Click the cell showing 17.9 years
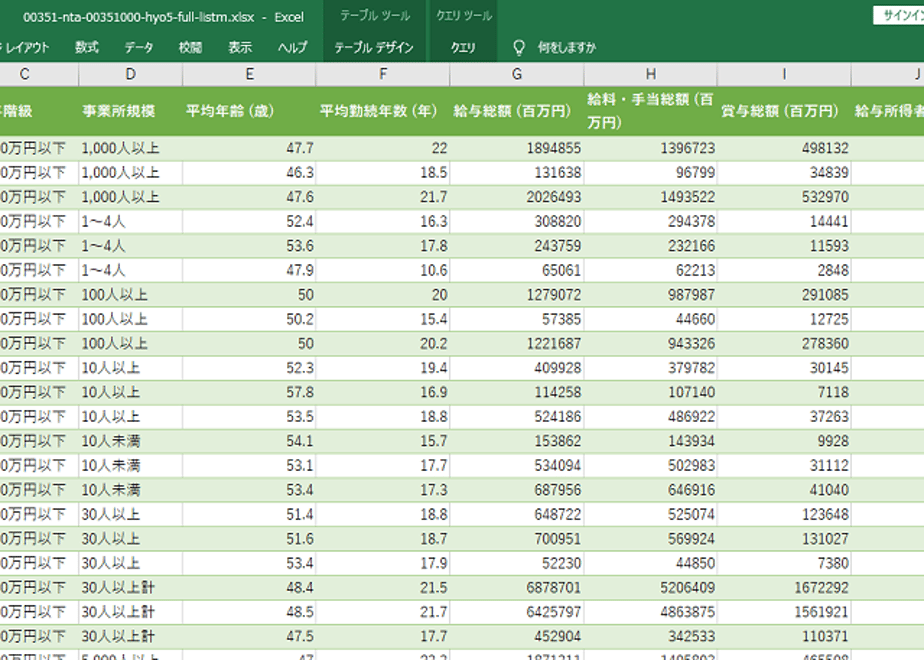Viewport: 924px width, 660px height. tap(383, 564)
